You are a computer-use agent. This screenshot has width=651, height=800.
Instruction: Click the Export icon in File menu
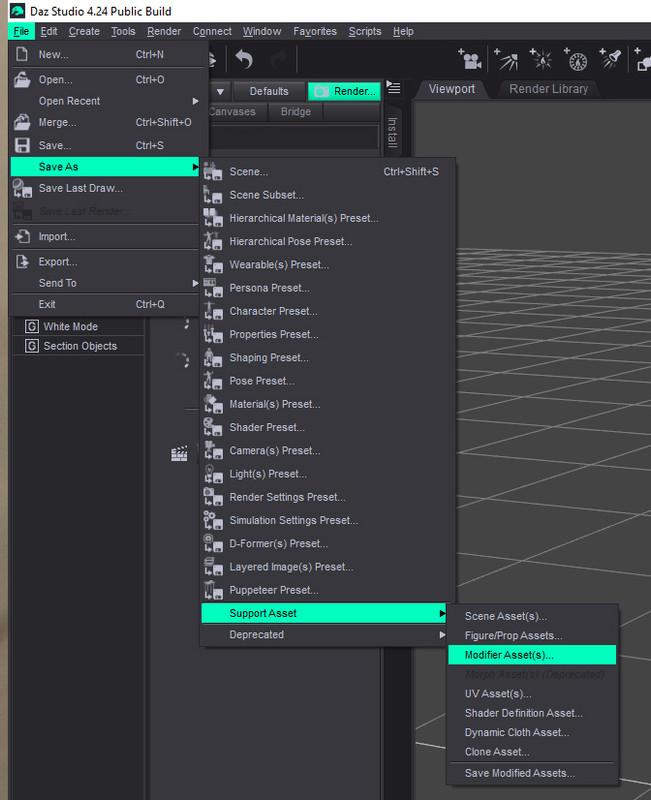pyautogui.click(x=22, y=262)
